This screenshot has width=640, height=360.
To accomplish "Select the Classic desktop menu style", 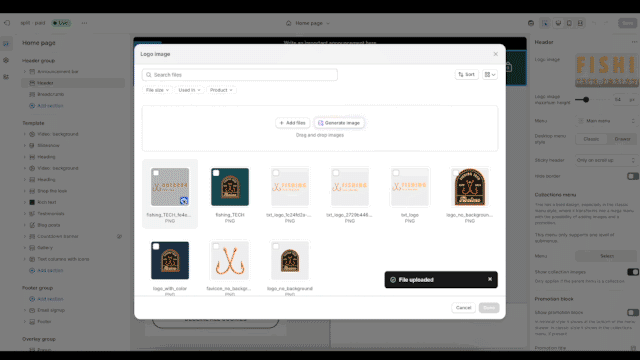I will click(x=591, y=139).
